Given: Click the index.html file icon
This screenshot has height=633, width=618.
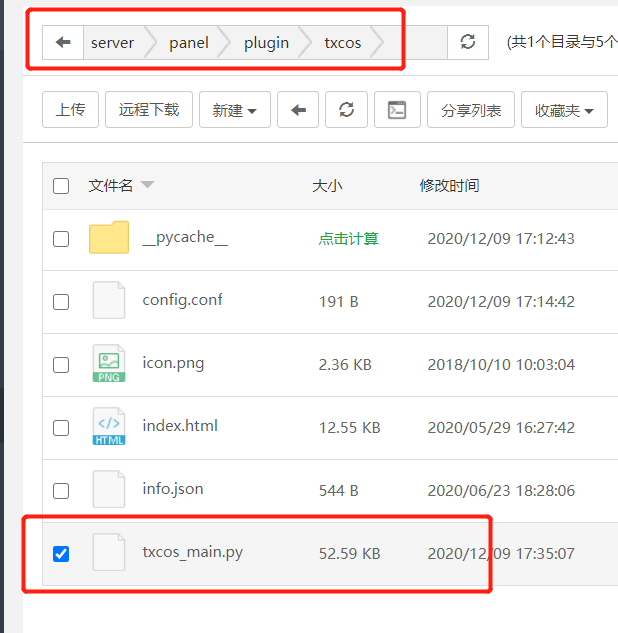Looking at the screenshot, I should pyautogui.click(x=109, y=427).
